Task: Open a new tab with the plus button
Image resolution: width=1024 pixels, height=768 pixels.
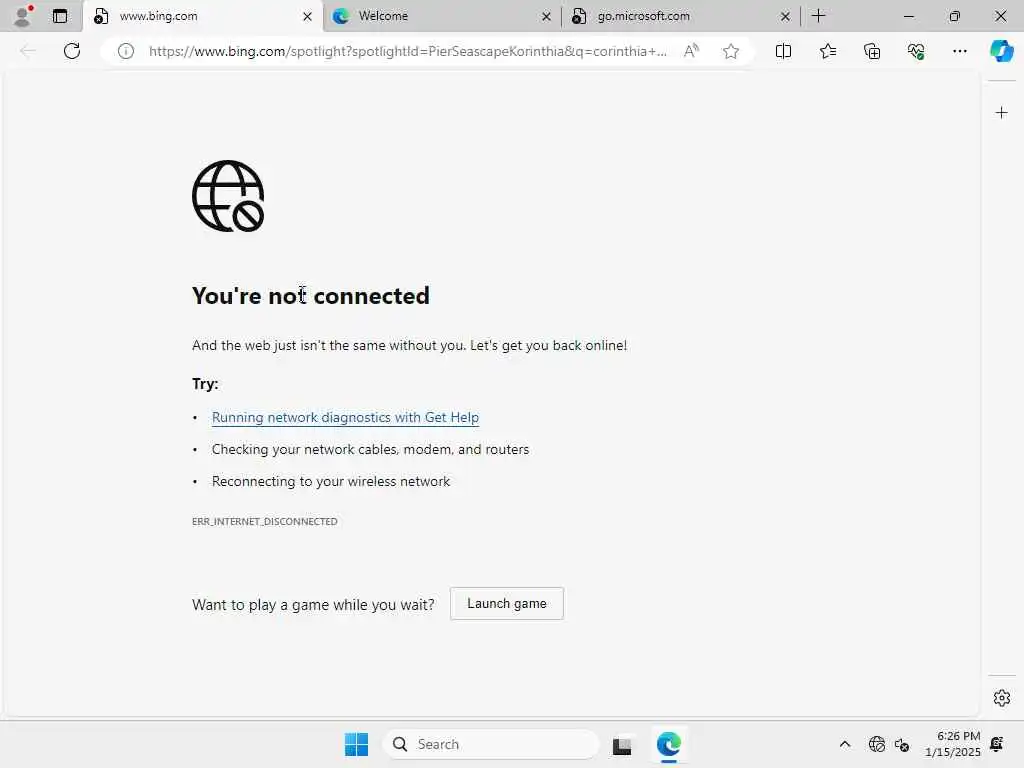Action: tap(818, 16)
